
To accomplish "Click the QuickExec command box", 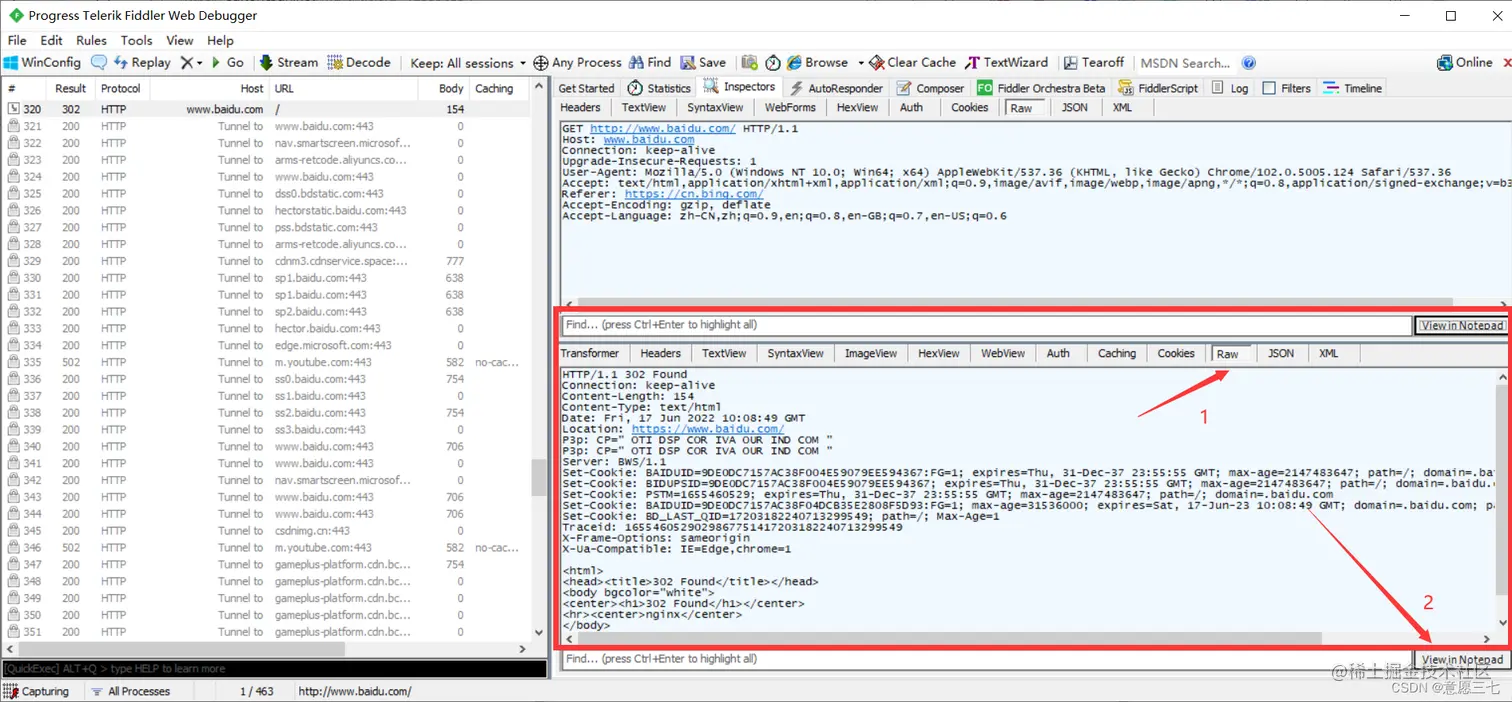I will coord(273,668).
